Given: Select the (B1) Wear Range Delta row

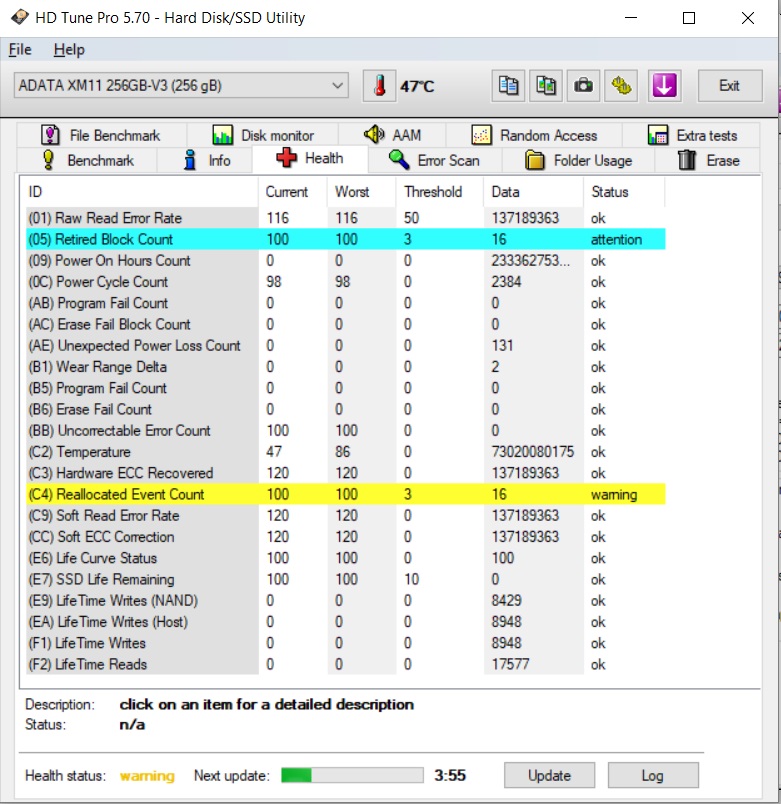Looking at the screenshot, I should coord(346,367).
